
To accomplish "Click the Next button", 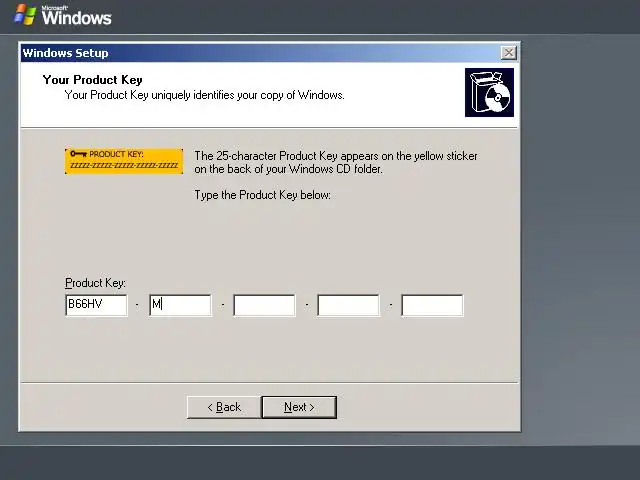I will coord(299,407).
